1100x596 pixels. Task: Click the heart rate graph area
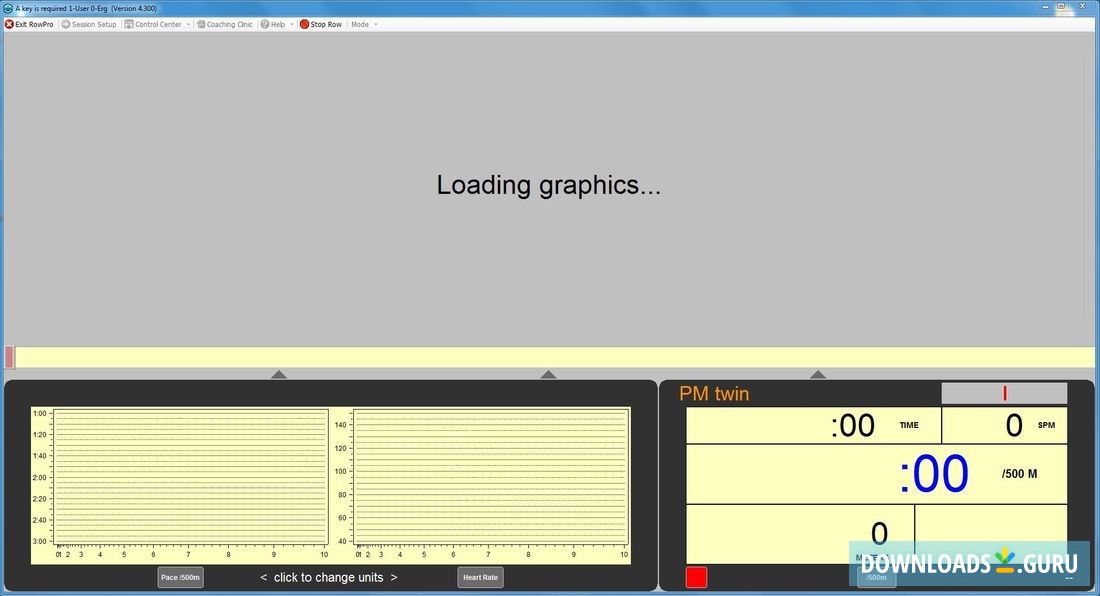pyautogui.click(x=490, y=478)
